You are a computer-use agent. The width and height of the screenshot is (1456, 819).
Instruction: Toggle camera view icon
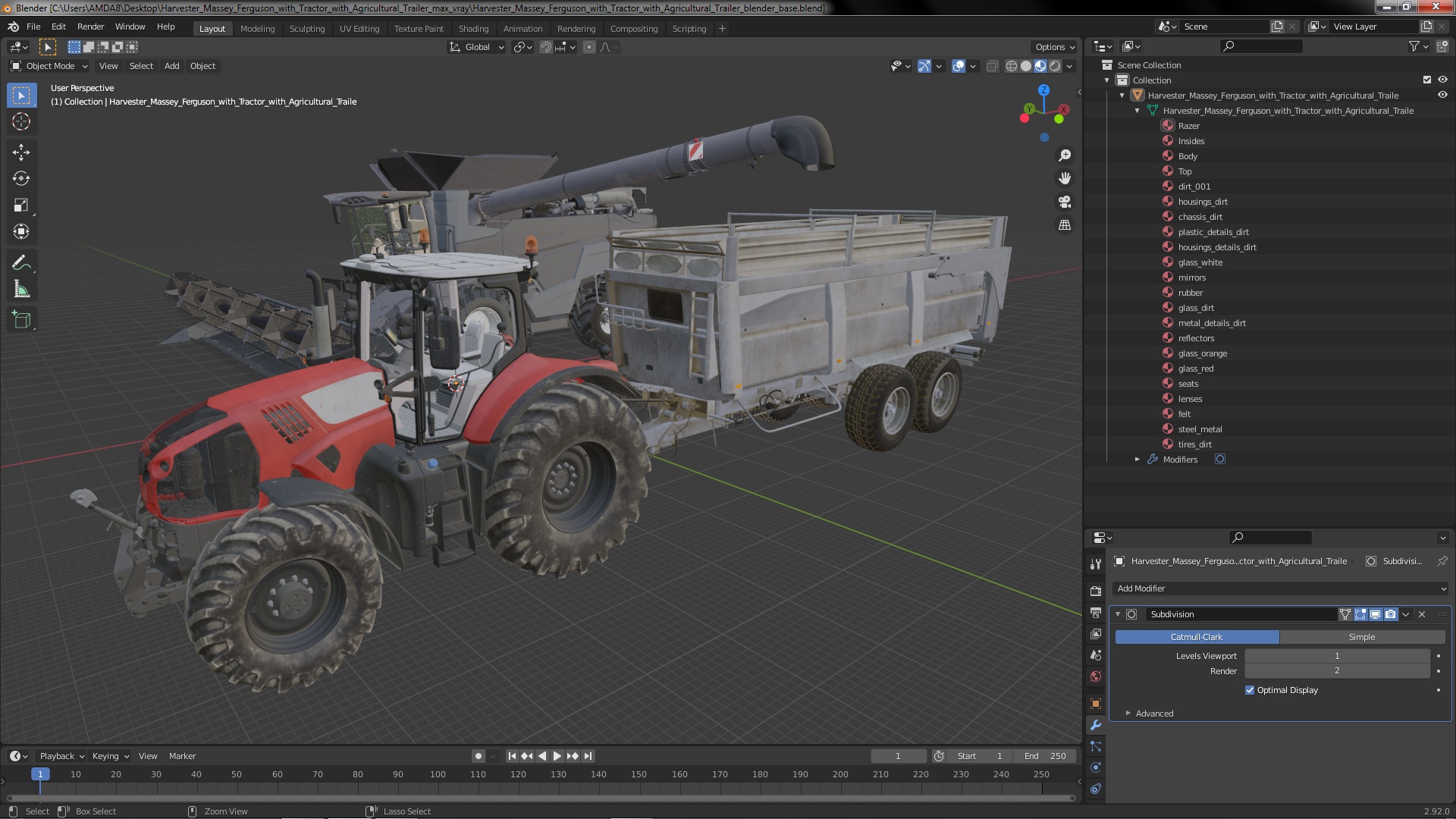(1065, 202)
